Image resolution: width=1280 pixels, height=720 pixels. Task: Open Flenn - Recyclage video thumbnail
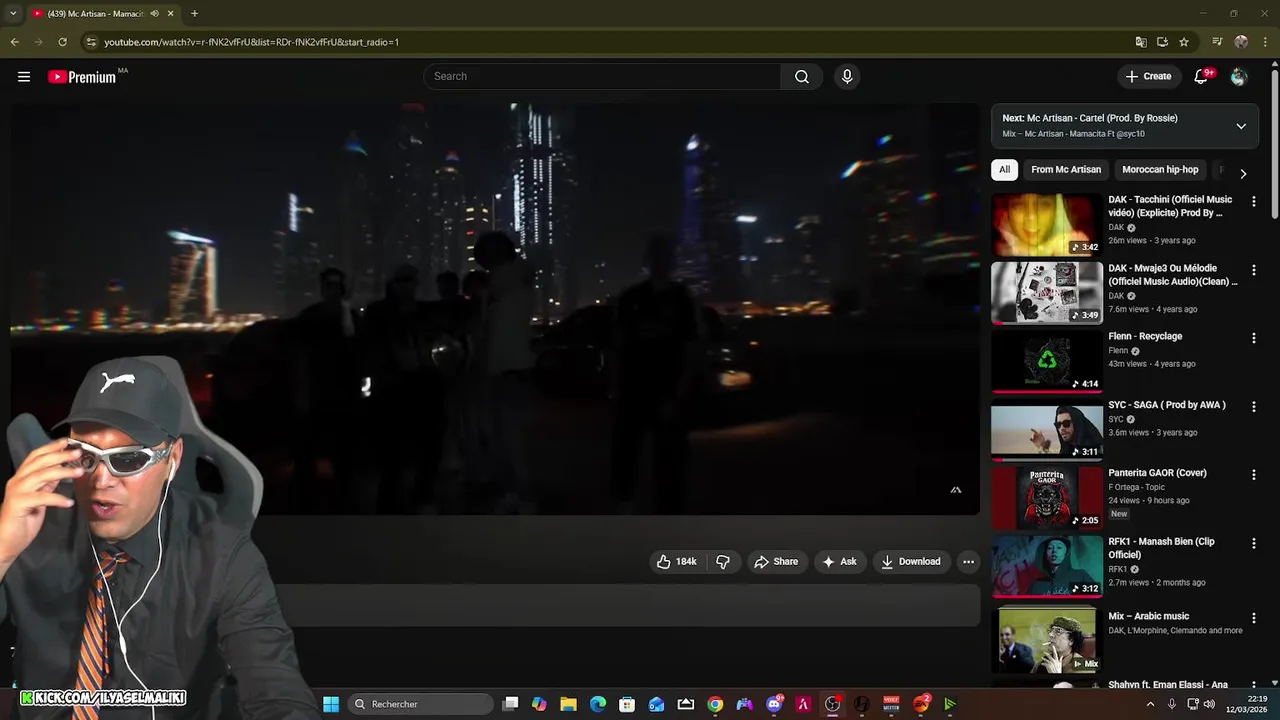(1047, 362)
